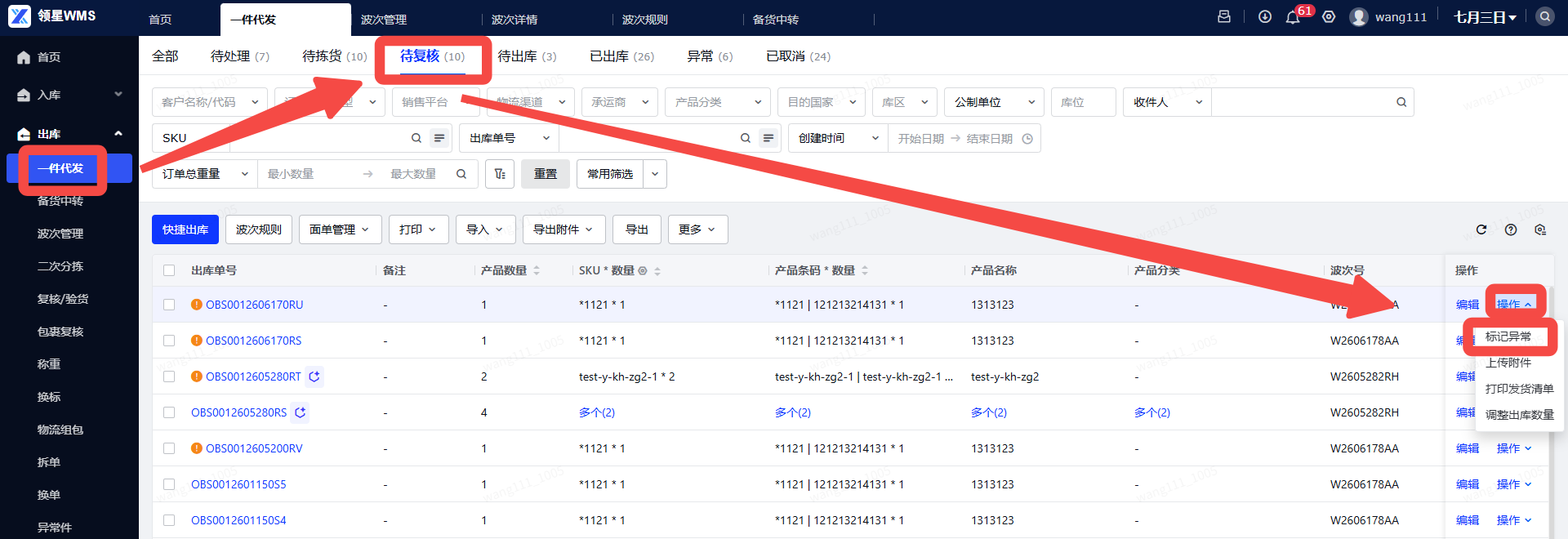1568x539 pixels.
Task: Click the icon next to OBS0012605280RS
Action: (301, 412)
